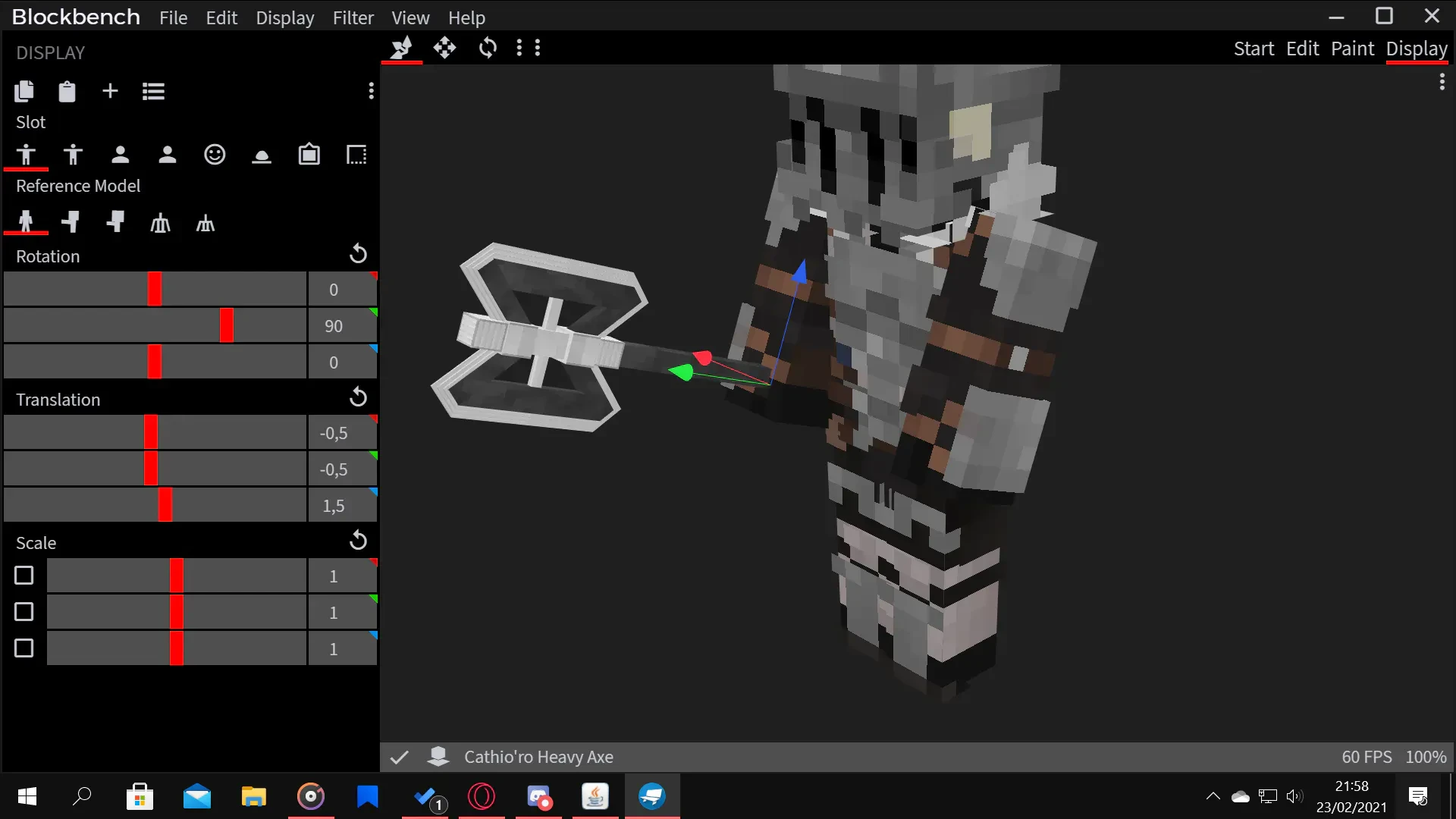1456x819 pixels.
Task: Open the viewport three-dot menu
Action: tap(1442, 82)
